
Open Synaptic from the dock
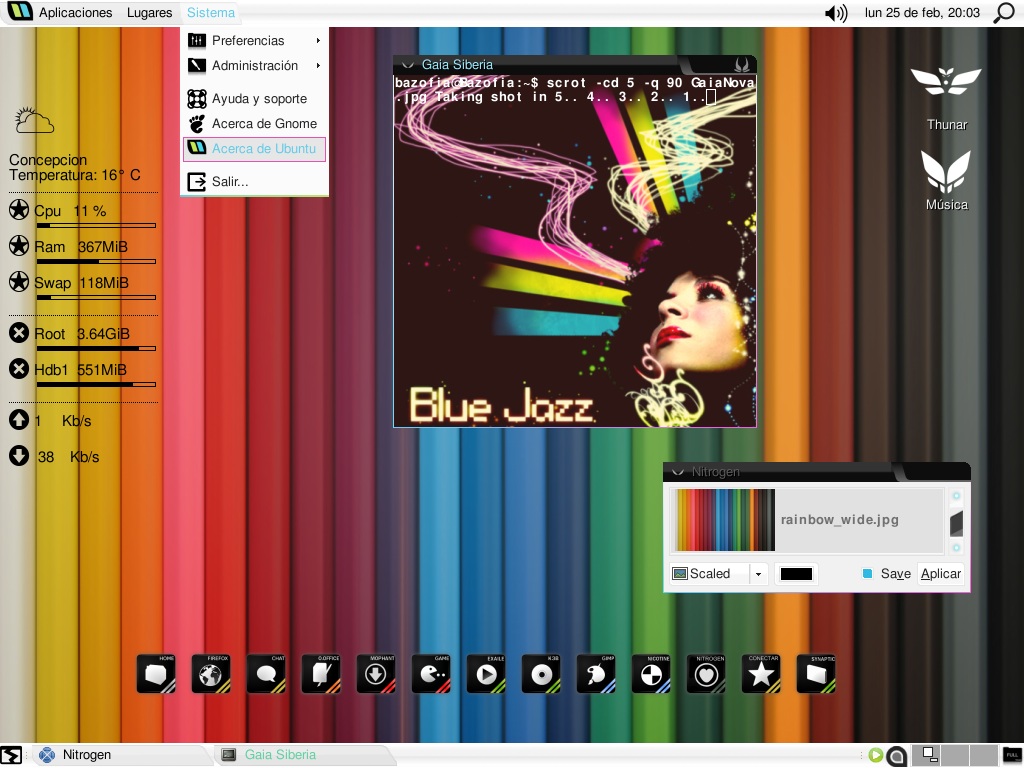816,673
